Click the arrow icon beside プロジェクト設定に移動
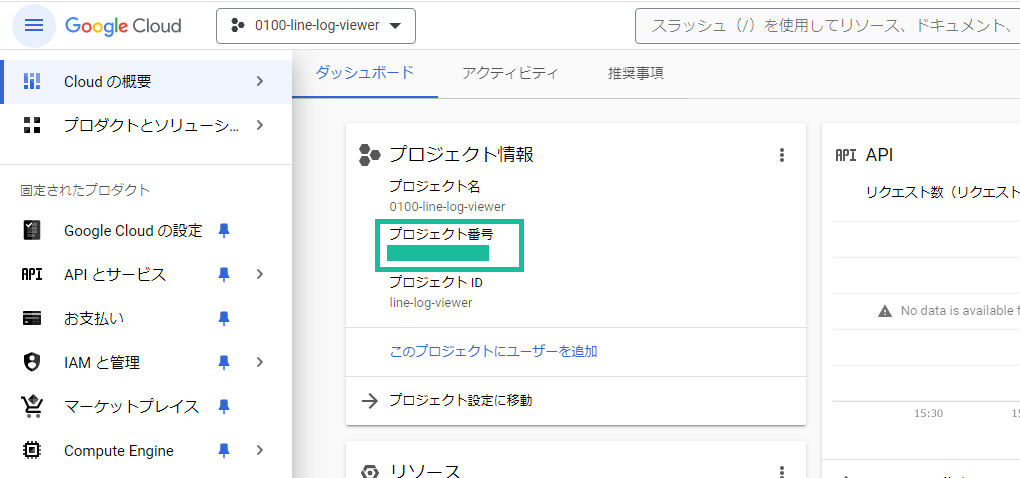Screen dimensions: 1020x478 coord(369,401)
